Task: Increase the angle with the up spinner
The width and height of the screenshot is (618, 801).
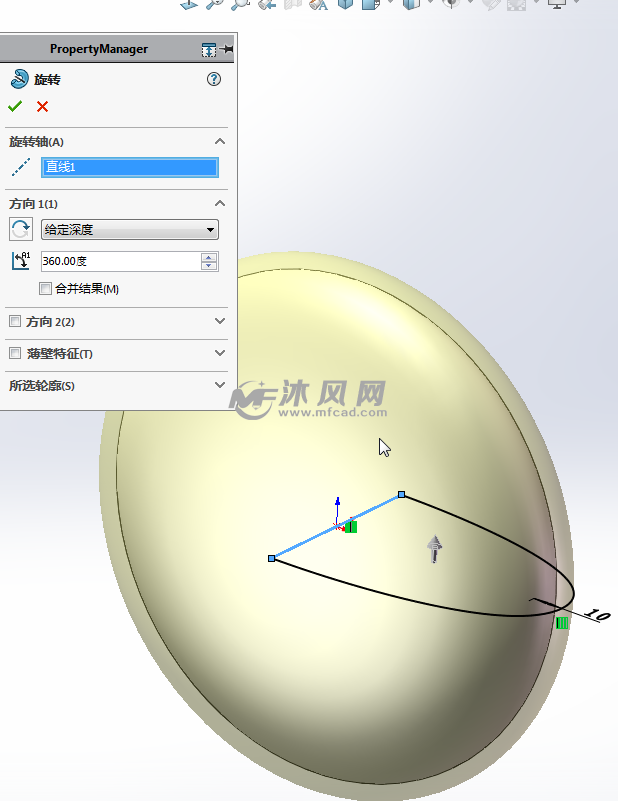Action: pos(209,257)
